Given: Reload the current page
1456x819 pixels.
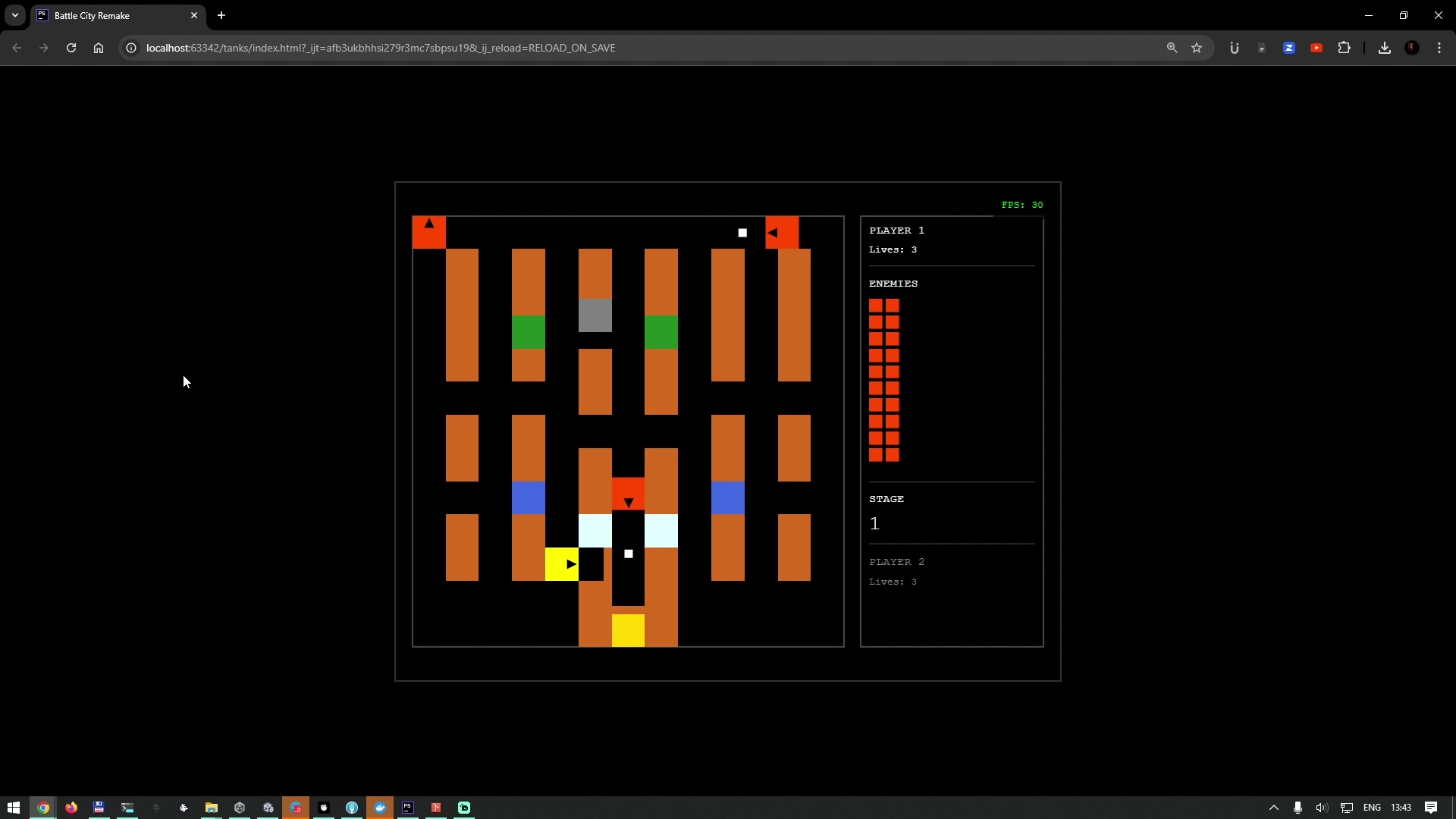Looking at the screenshot, I should tap(71, 47).
